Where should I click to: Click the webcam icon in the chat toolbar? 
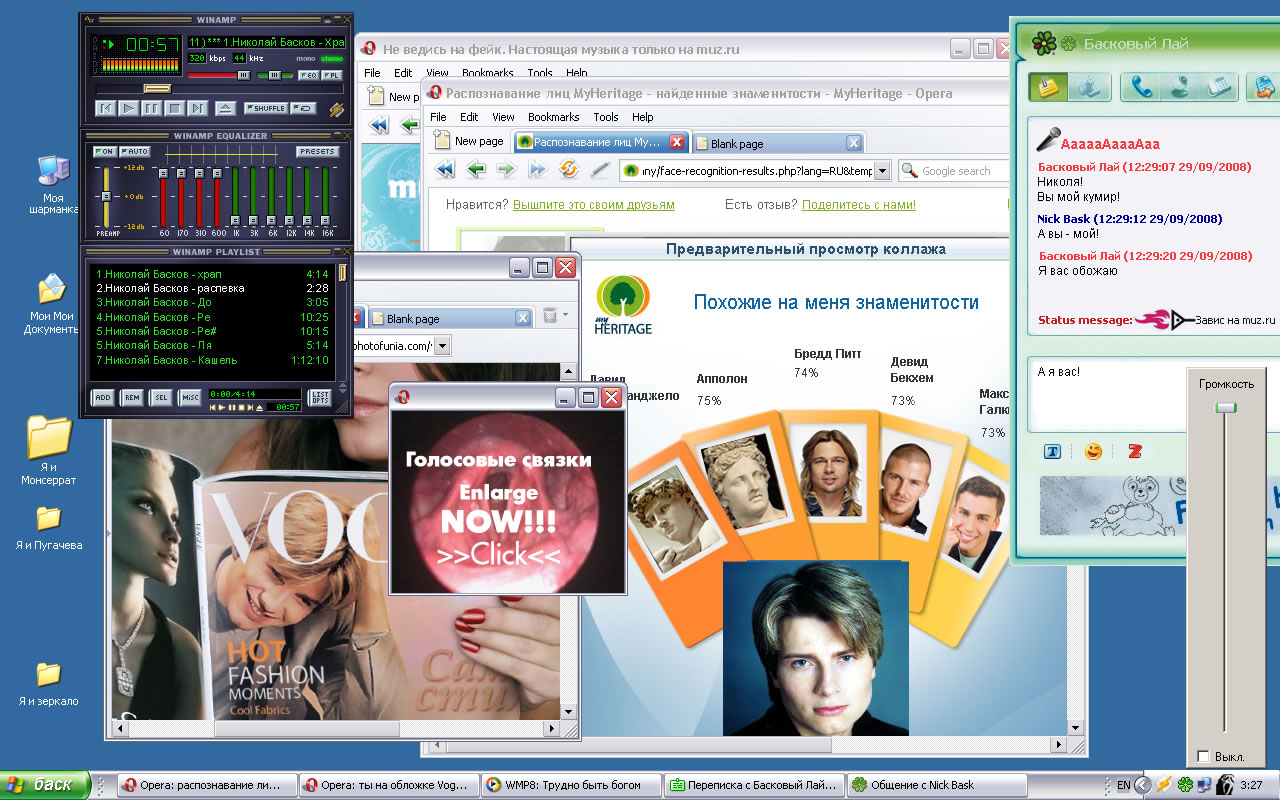1180,88
